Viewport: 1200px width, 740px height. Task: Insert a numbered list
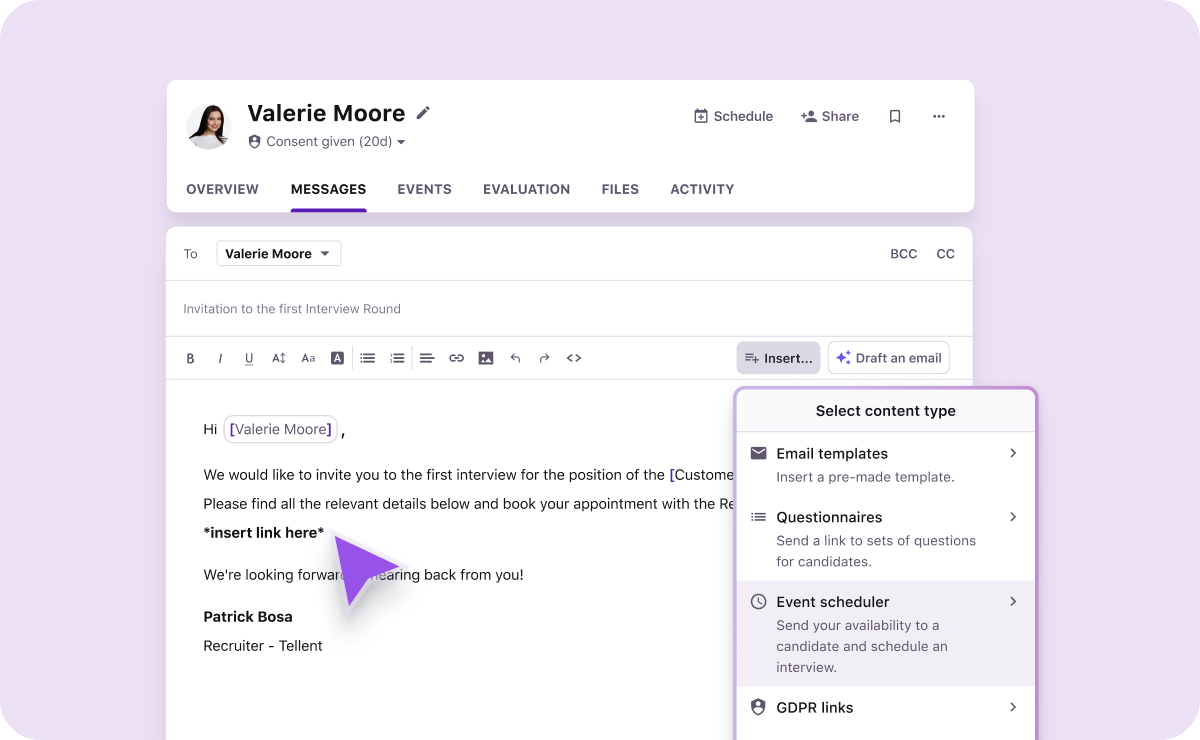coord(397,358)
